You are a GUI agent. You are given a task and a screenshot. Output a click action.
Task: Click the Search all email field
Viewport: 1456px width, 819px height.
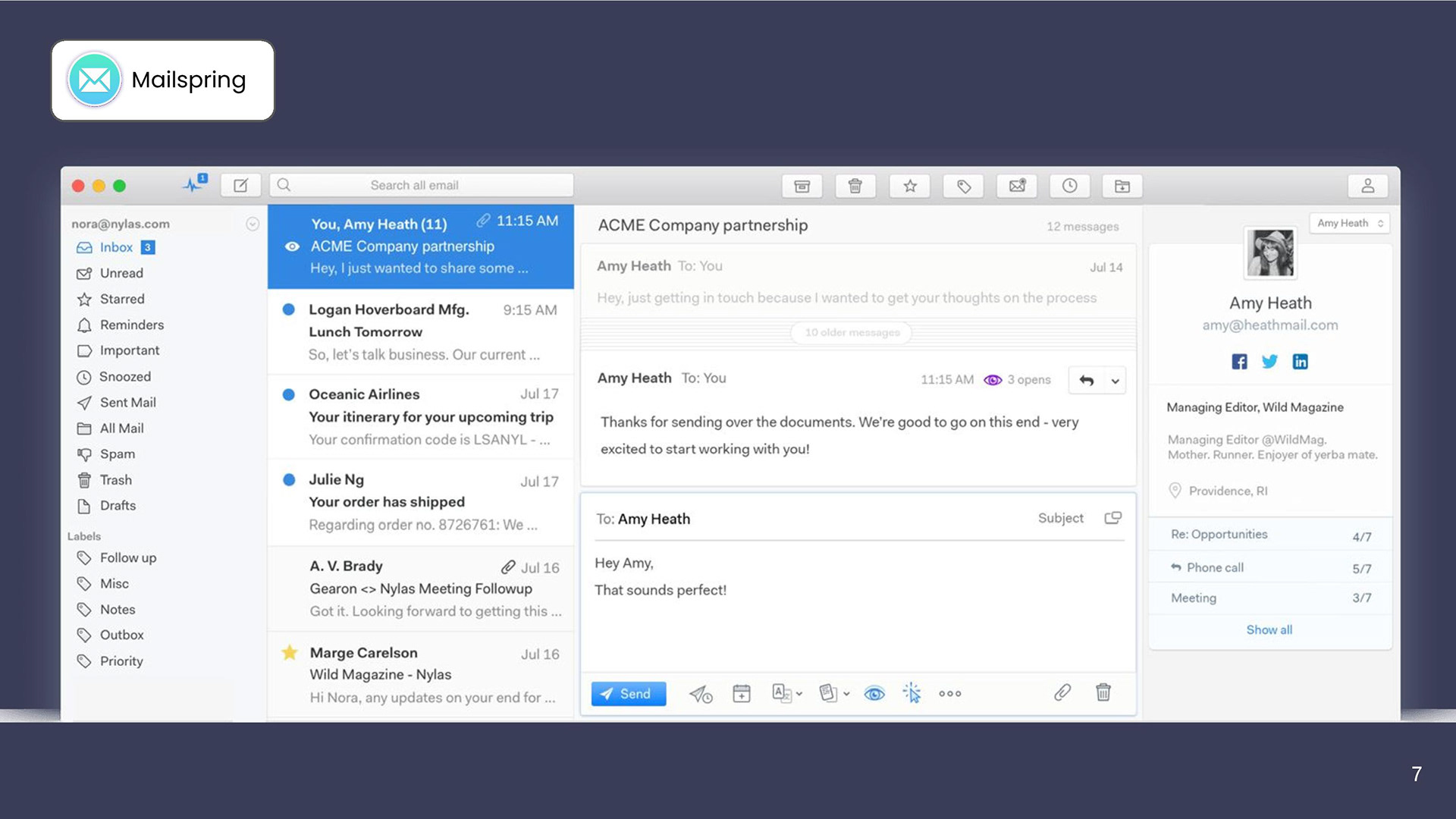pos(421,185)
